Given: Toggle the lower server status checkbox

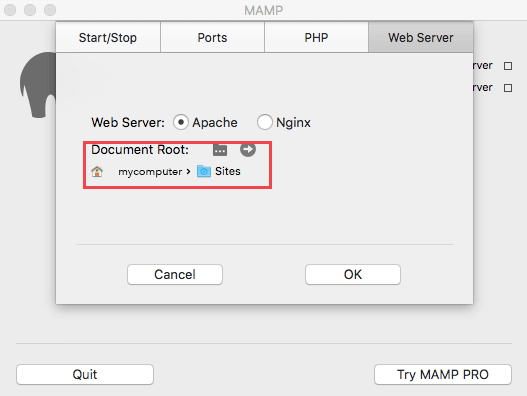Looking at the screenshot, I should pos(508,88).
